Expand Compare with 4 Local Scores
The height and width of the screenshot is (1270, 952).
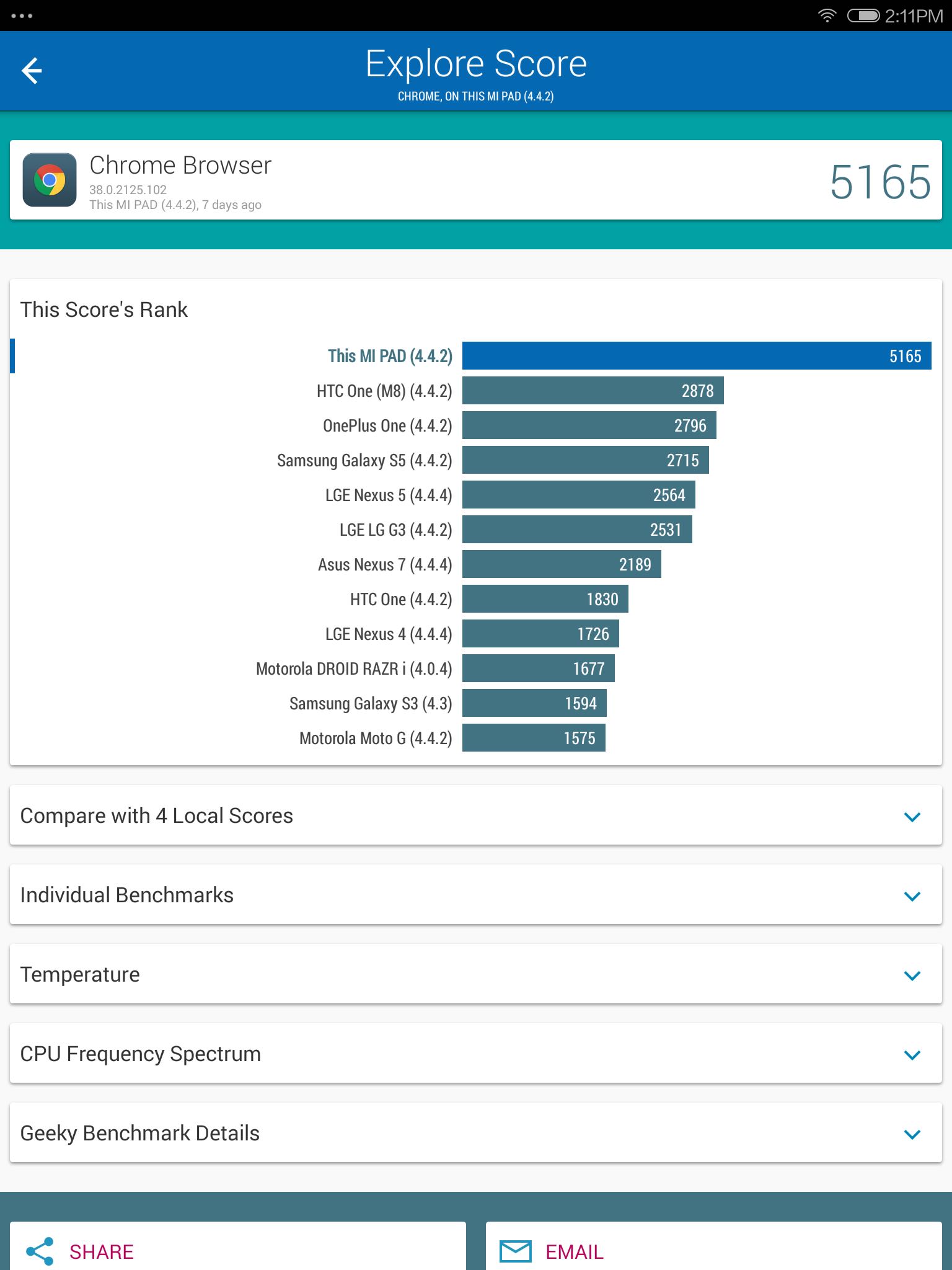point(476,815)
